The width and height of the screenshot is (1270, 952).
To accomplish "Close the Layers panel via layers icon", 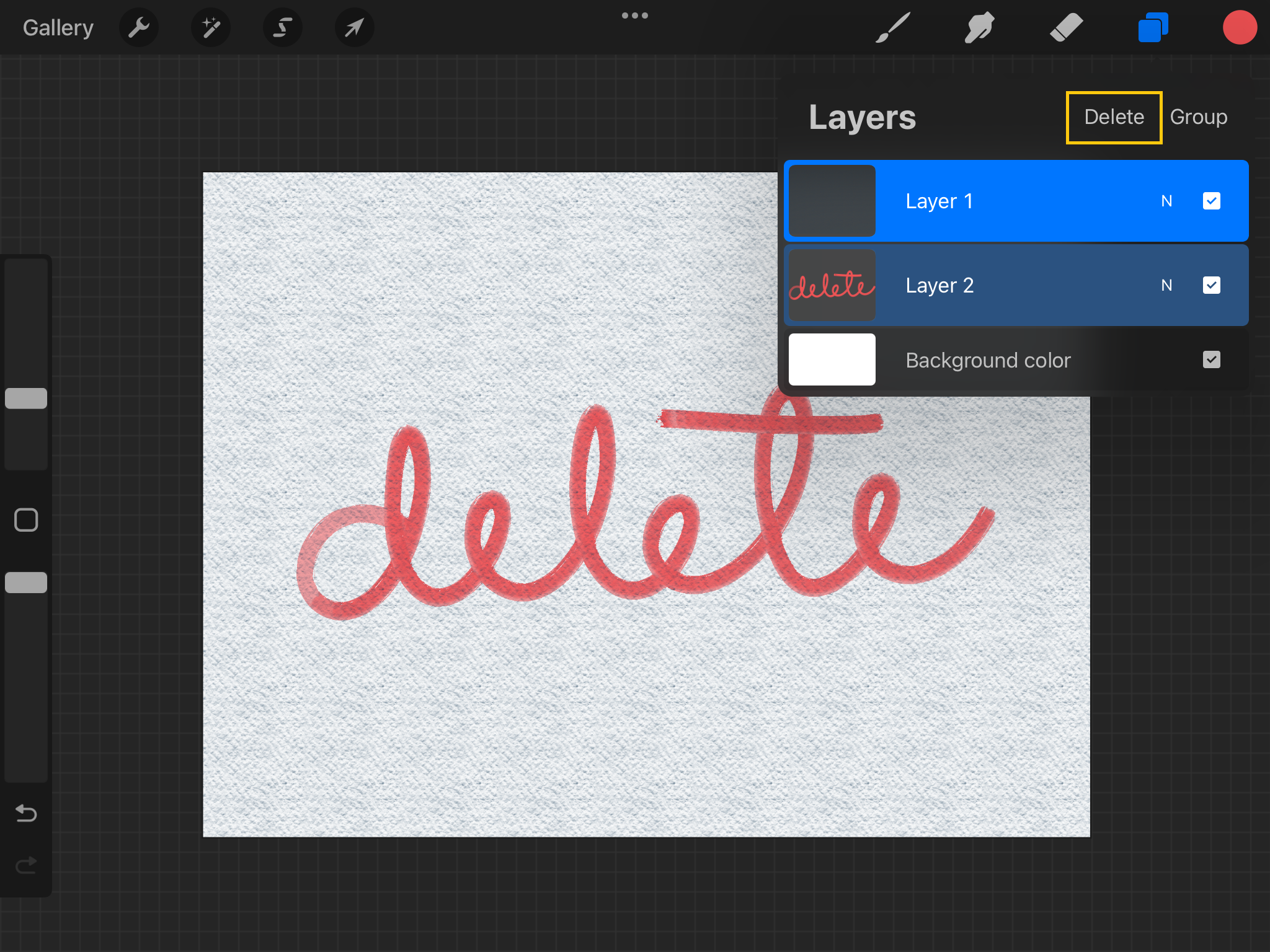I will tap(1153, 28).
